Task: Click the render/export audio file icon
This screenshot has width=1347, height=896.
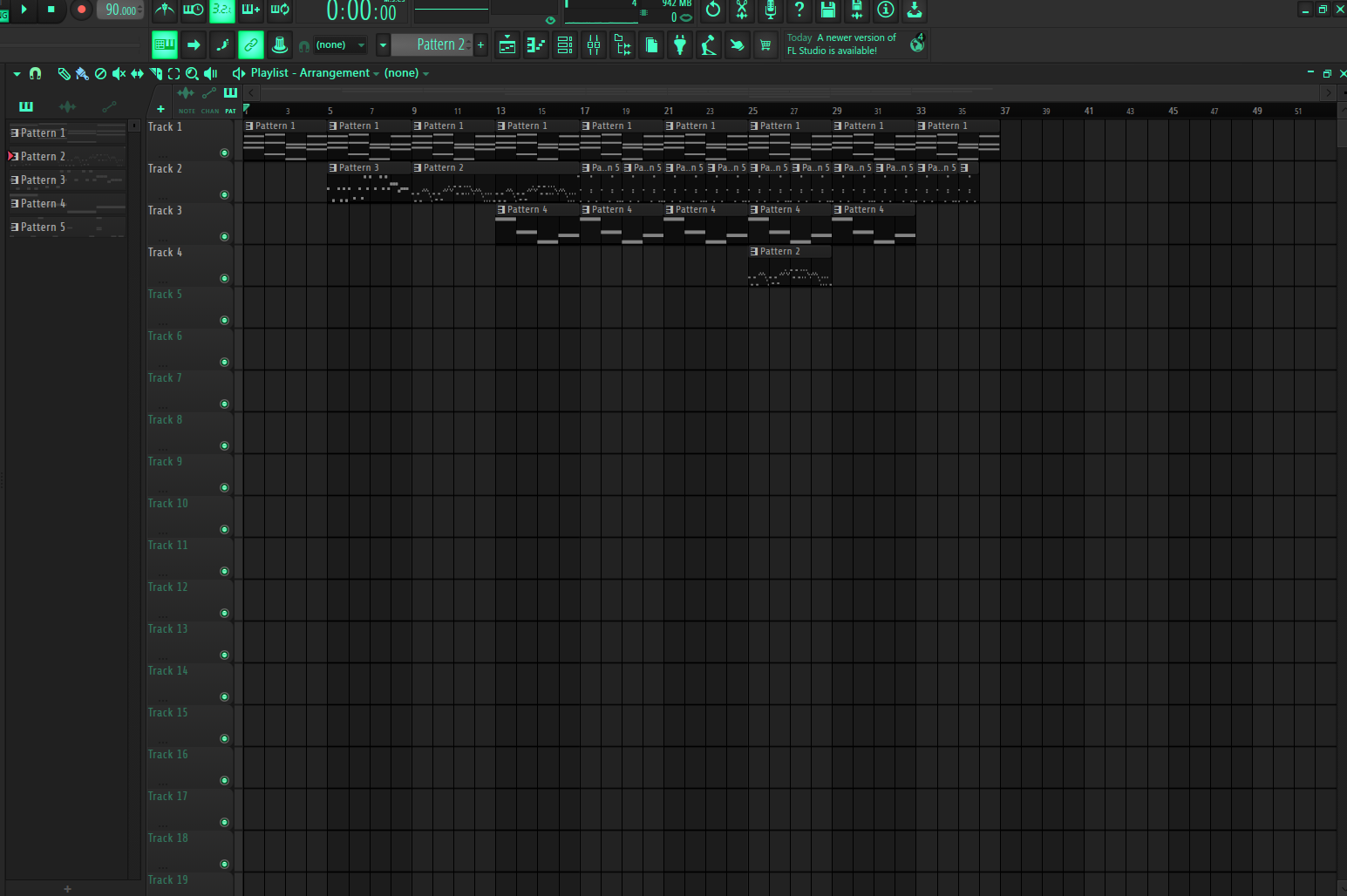Action: (x=857, y=10)
